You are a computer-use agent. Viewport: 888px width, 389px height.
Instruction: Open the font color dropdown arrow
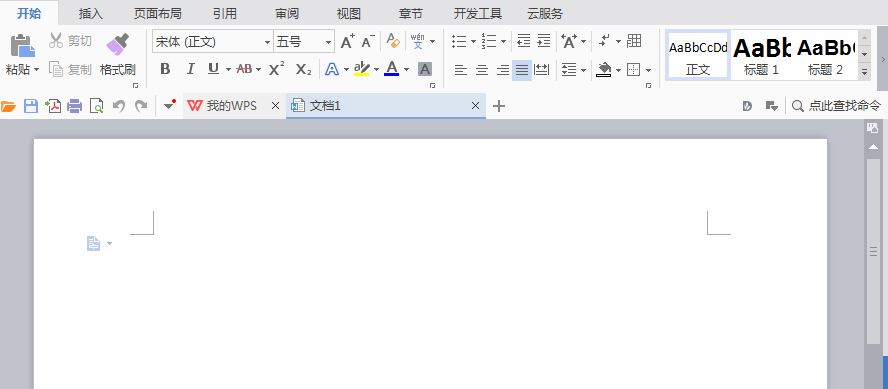tap(406, 70)
